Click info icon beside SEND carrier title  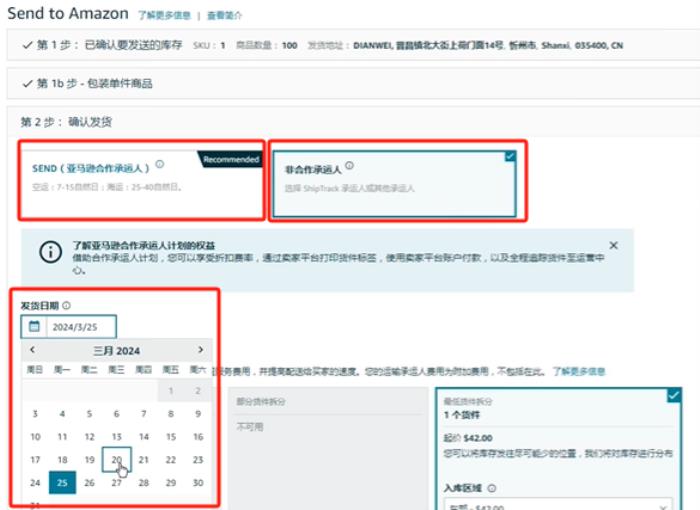pos(160,165)
